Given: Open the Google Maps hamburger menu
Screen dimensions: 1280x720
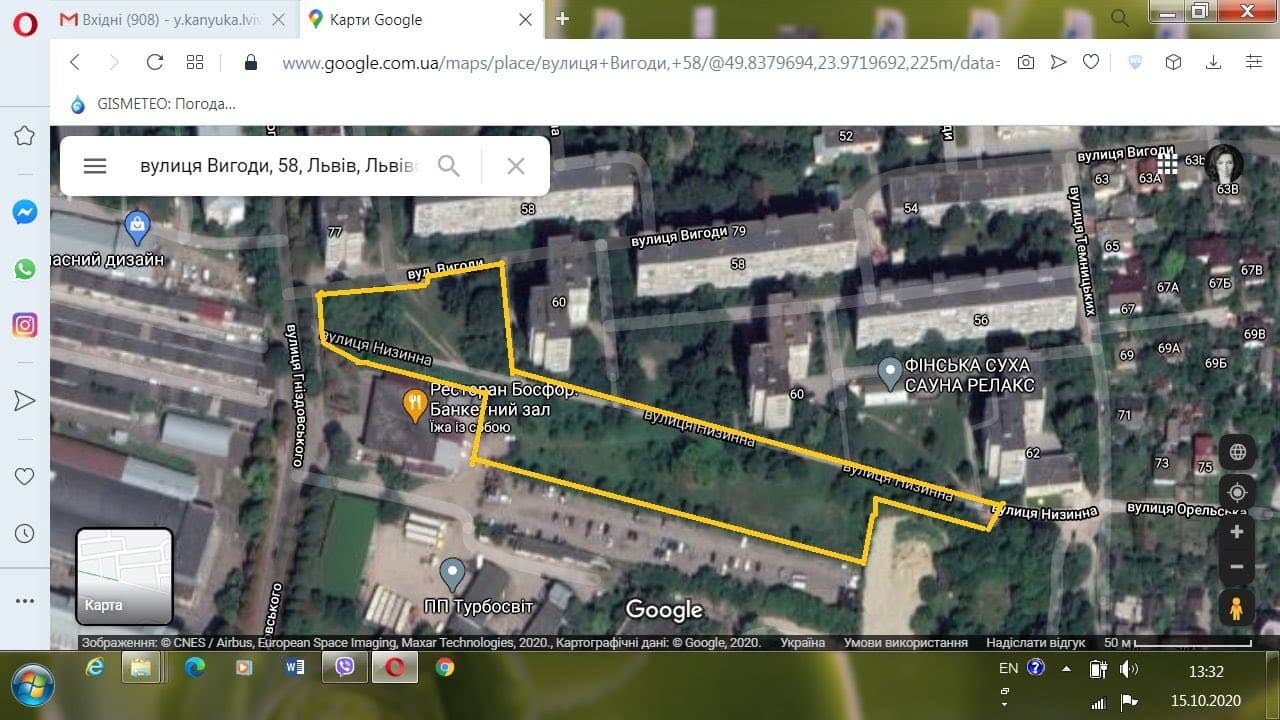Looking at the screenshot, I should click(95, 166).
